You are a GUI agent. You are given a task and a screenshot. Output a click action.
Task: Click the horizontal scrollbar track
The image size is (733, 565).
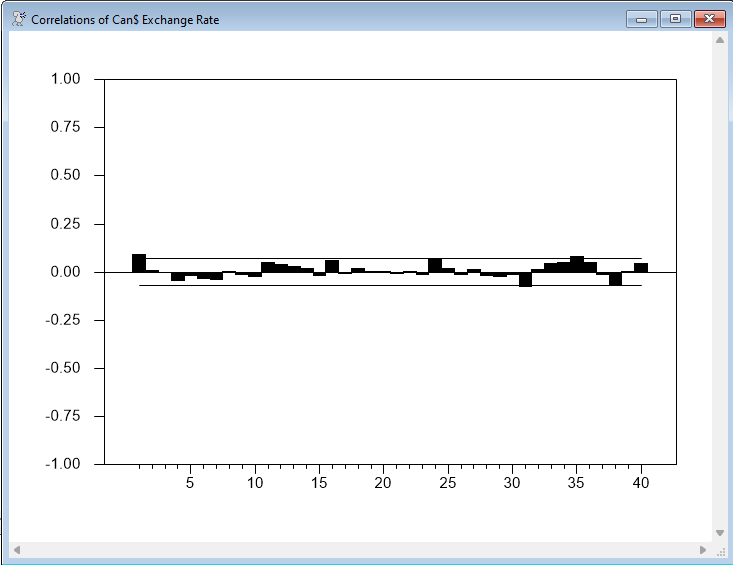pyautogui.click(x=360, y=550)
